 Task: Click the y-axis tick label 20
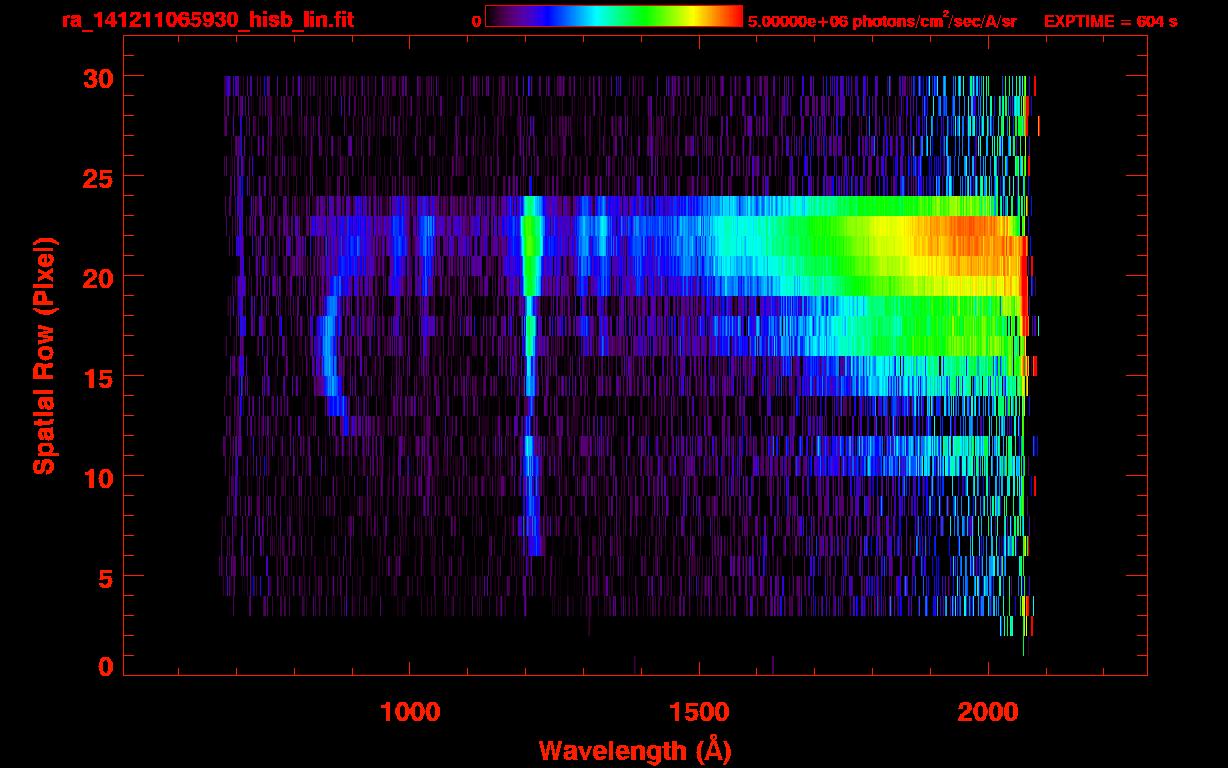click(x=99, y=277)
